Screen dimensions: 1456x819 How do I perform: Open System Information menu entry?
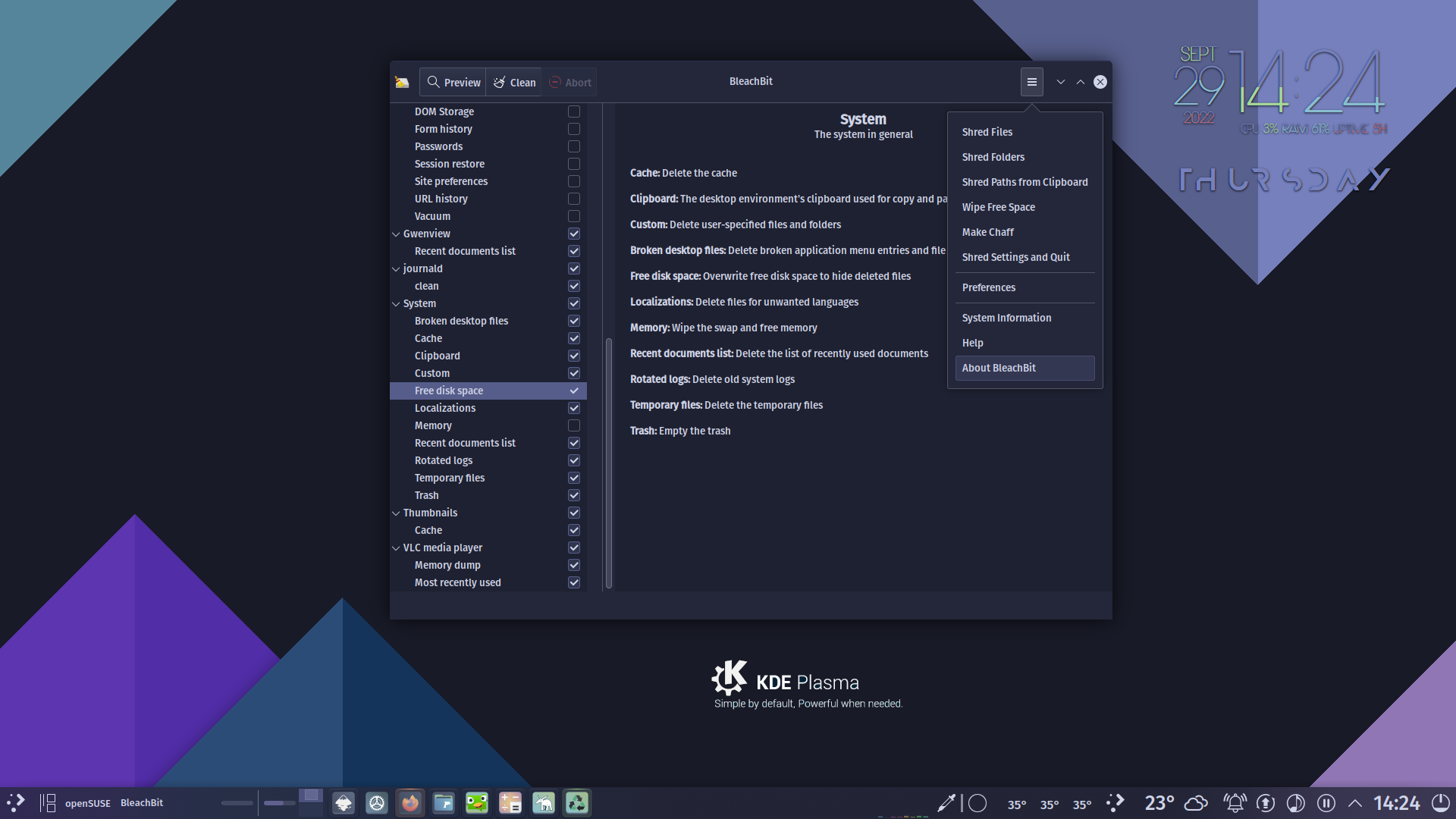tap(1025, 318)
